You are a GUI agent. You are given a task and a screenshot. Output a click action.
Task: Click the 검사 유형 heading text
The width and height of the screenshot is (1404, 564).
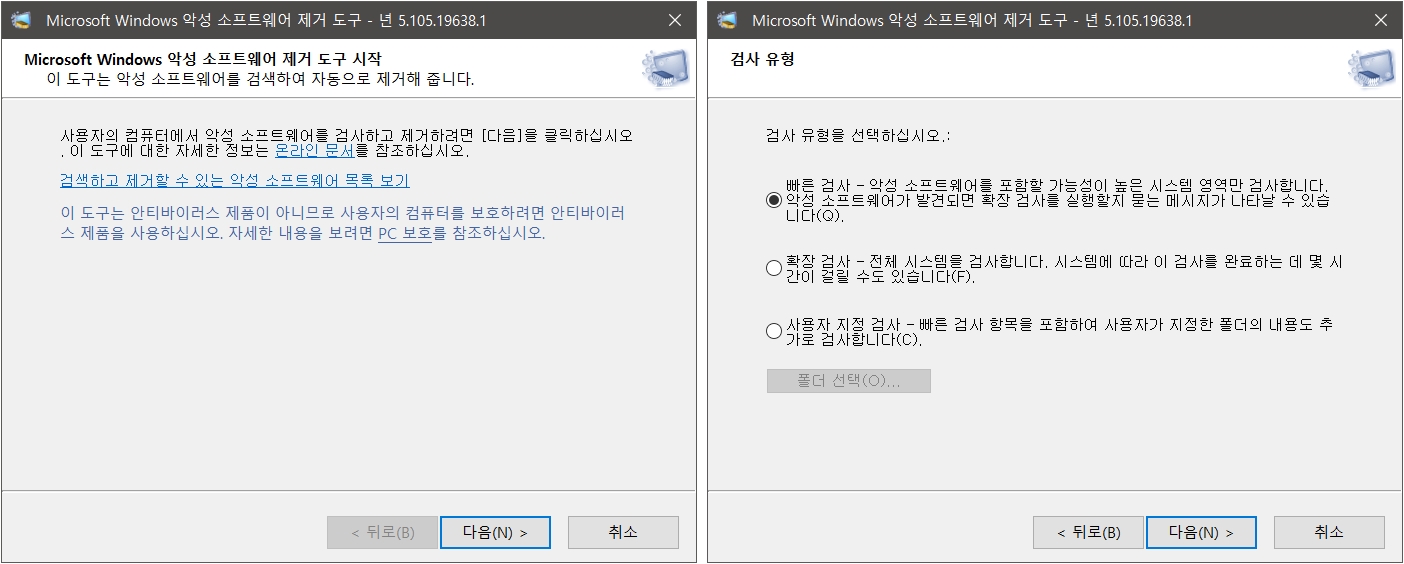[x=763, y=60]
